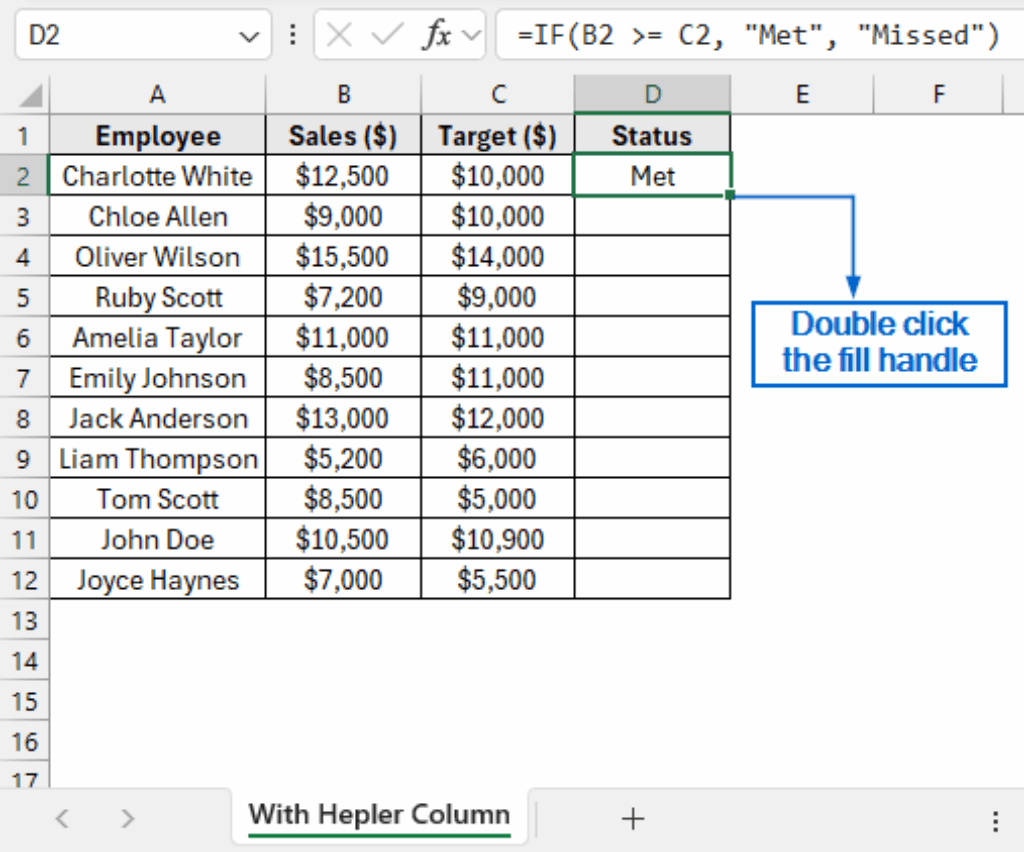Image resolution: width=1024 pixels, height=852 pixels.
Task: Open the Name Box dropdown arrow
Action: tap(251, 35)
